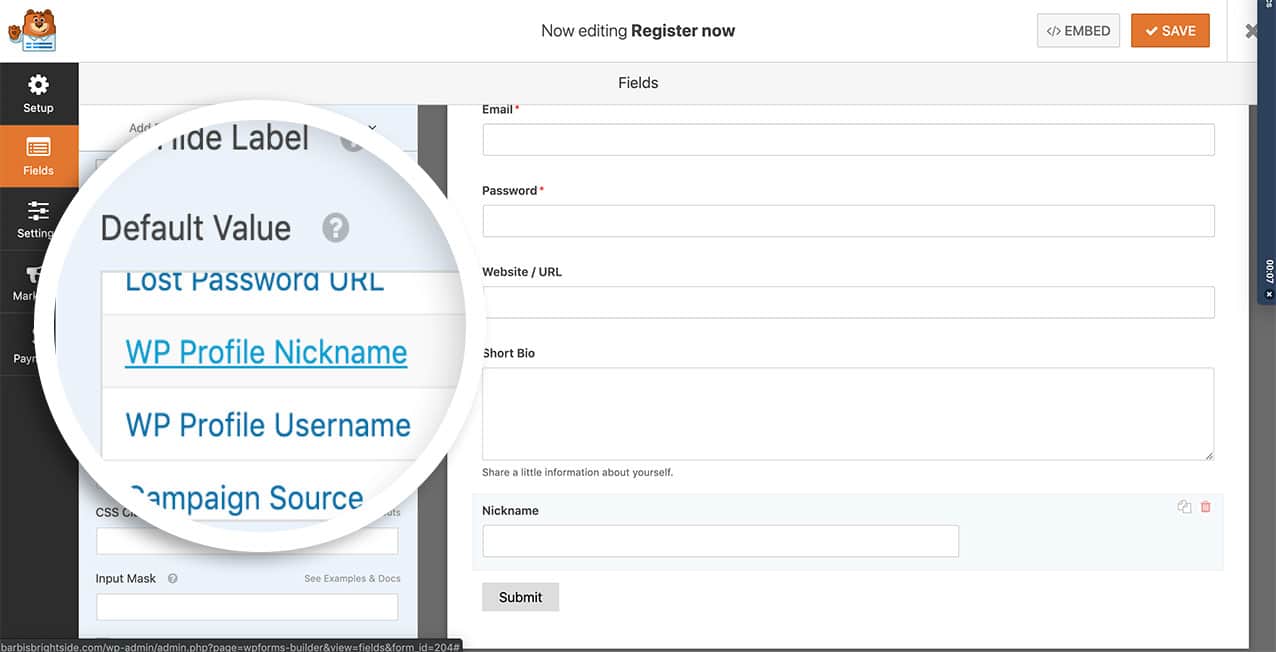
Task: Select WP Profile Nickname from the Default Value list
Action: point(265,352)
